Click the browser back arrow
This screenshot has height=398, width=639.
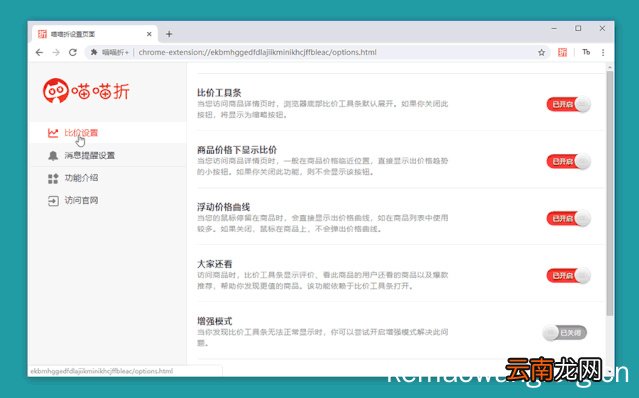coord(39,52)
